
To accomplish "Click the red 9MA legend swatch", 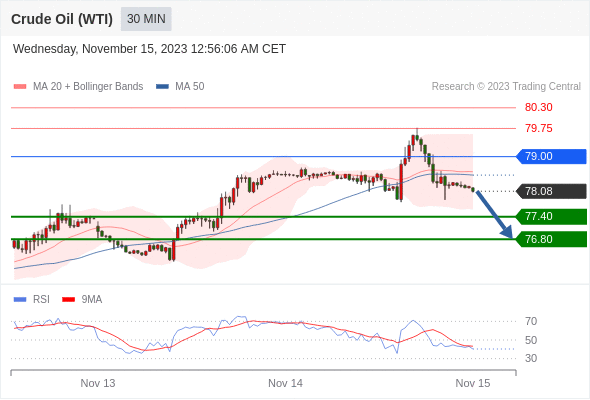I will pyautogui.click(x=68, y=300).
